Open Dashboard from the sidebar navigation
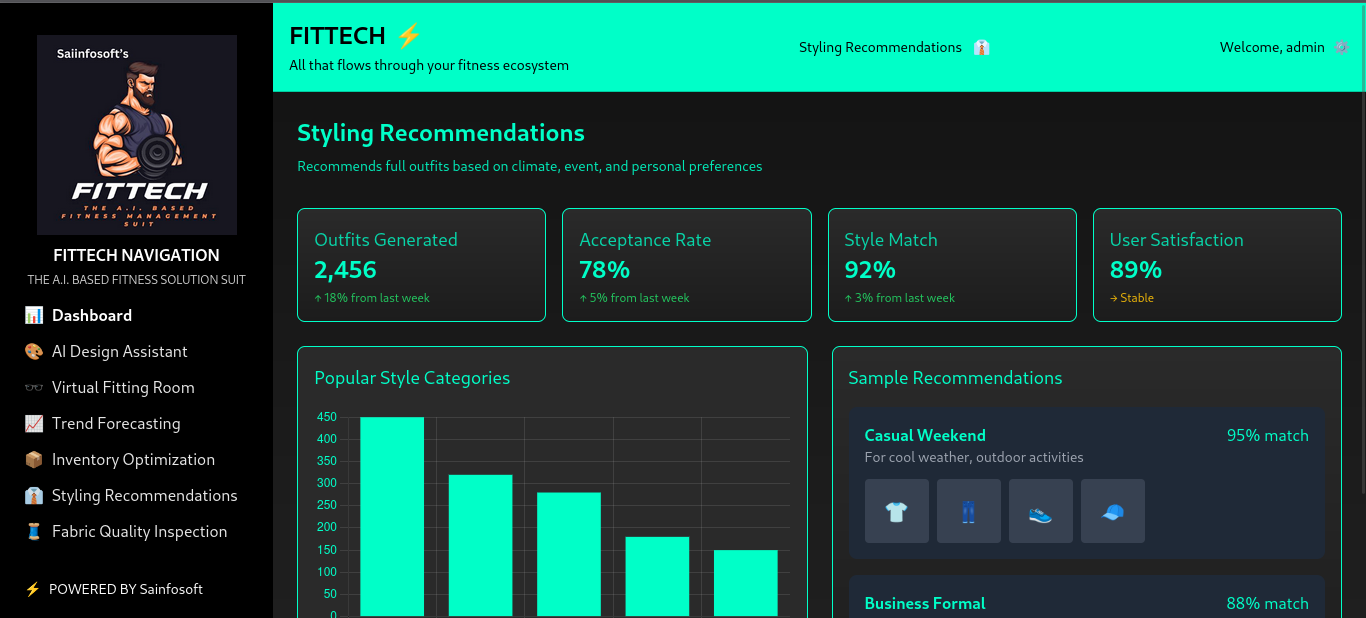1366x618 pixels. click(92, 316)
